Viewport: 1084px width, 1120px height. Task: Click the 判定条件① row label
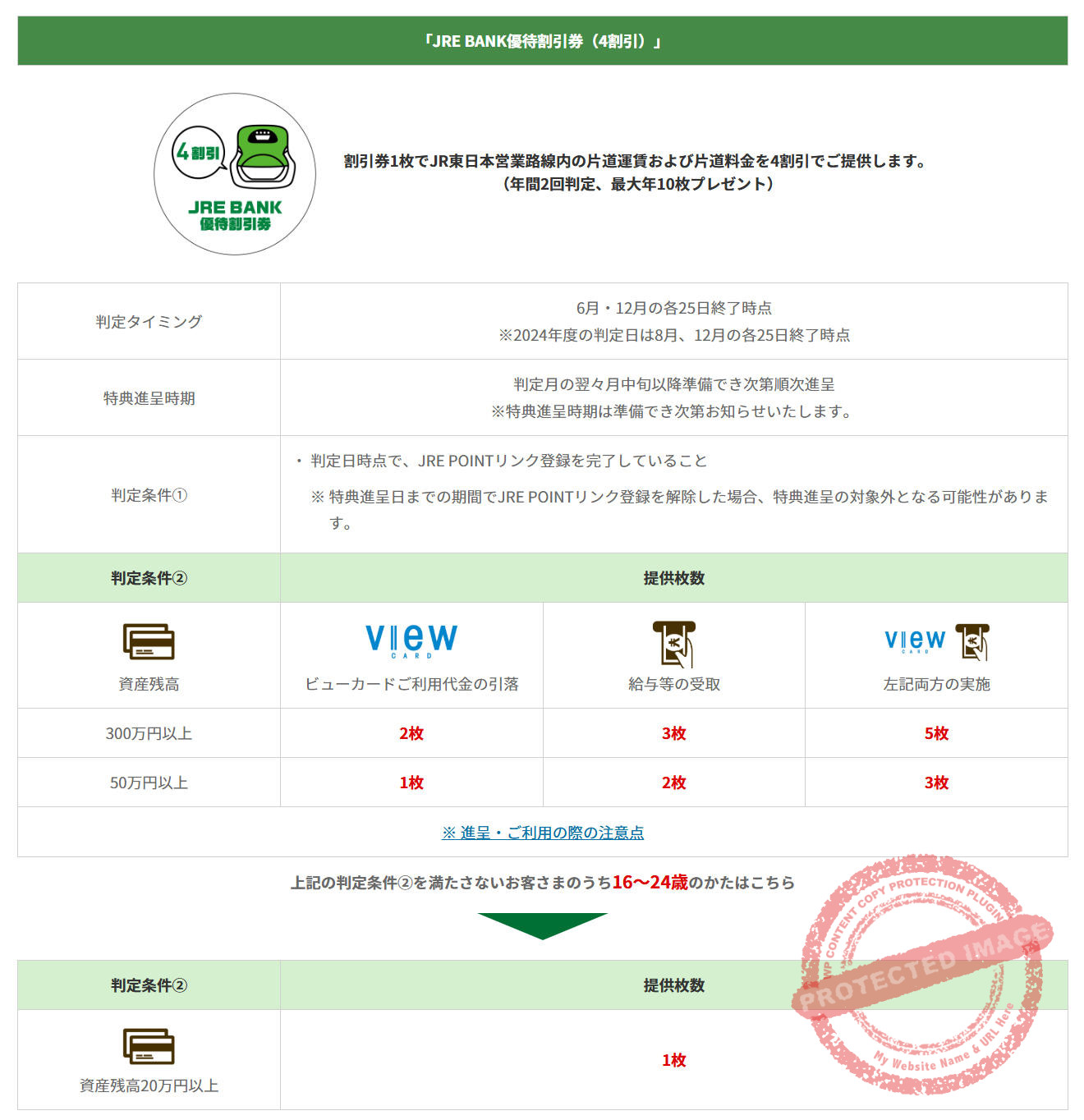pyautogui.click(x=149, y=495)
